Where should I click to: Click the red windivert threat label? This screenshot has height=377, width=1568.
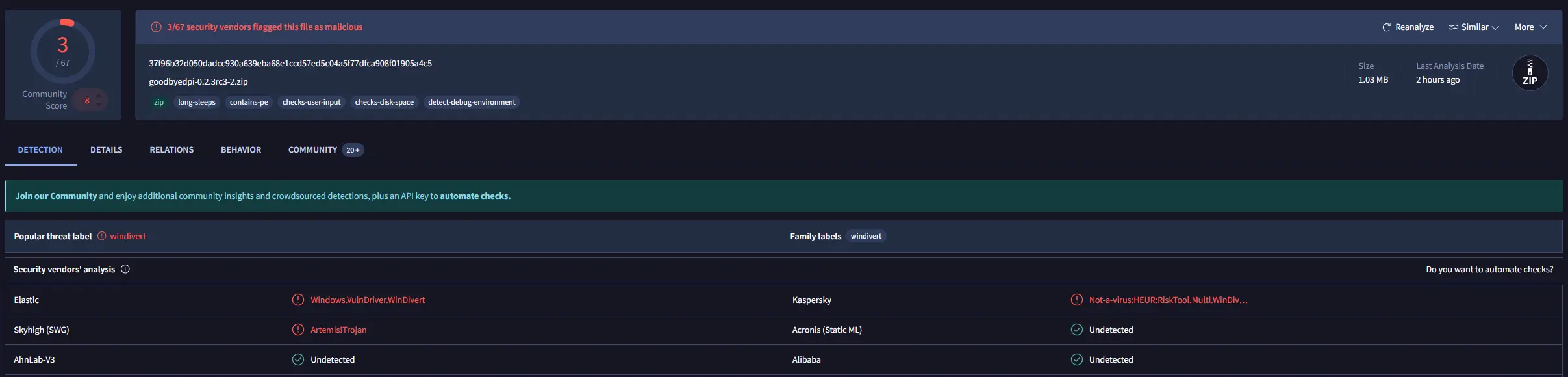pyautogui.click(x=128, y=237)
